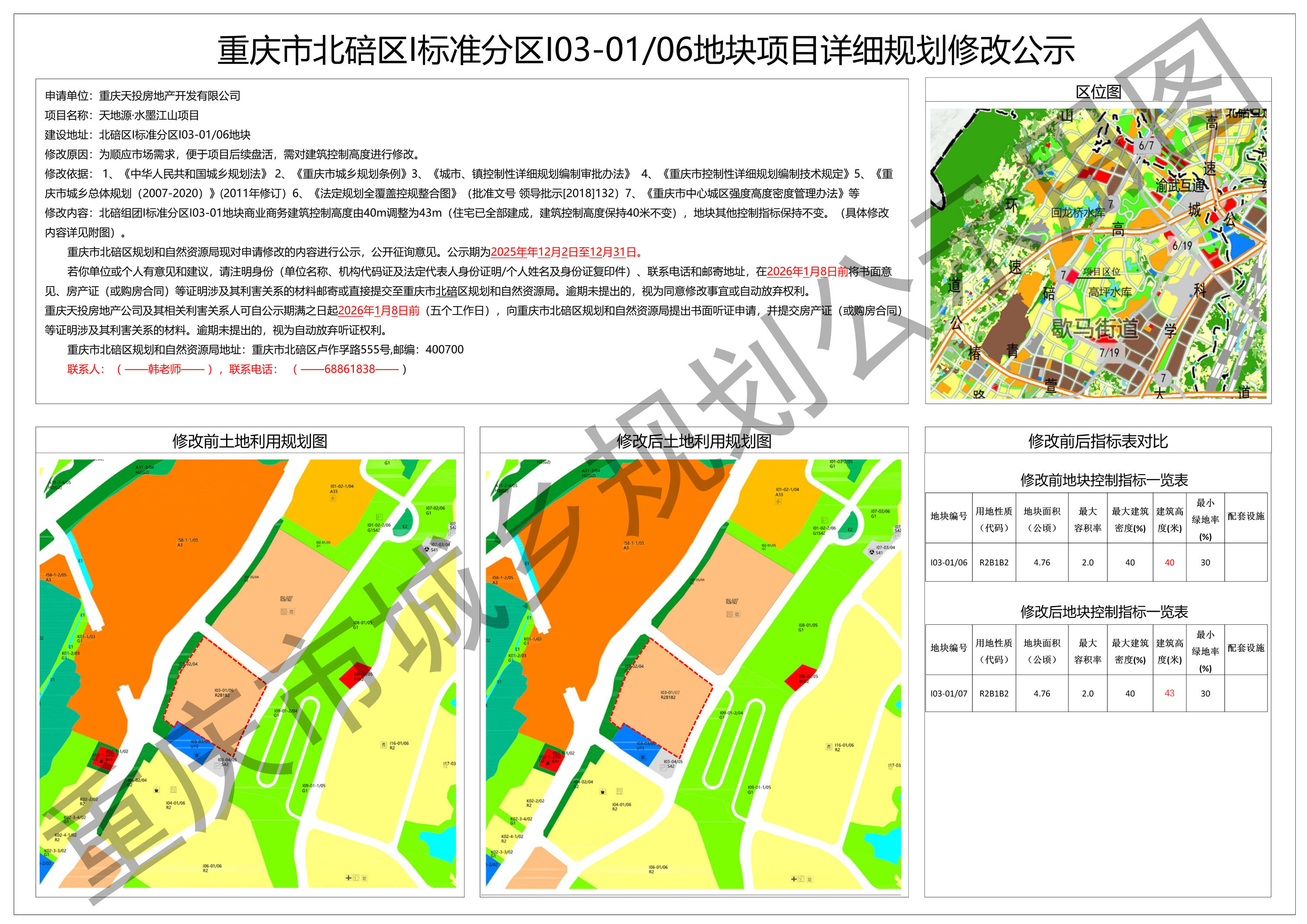Select red-dashed I03-01/06 parcel in before map
Image resolution: width=1307 pixels, height=924 pixels.
(217, 691)
